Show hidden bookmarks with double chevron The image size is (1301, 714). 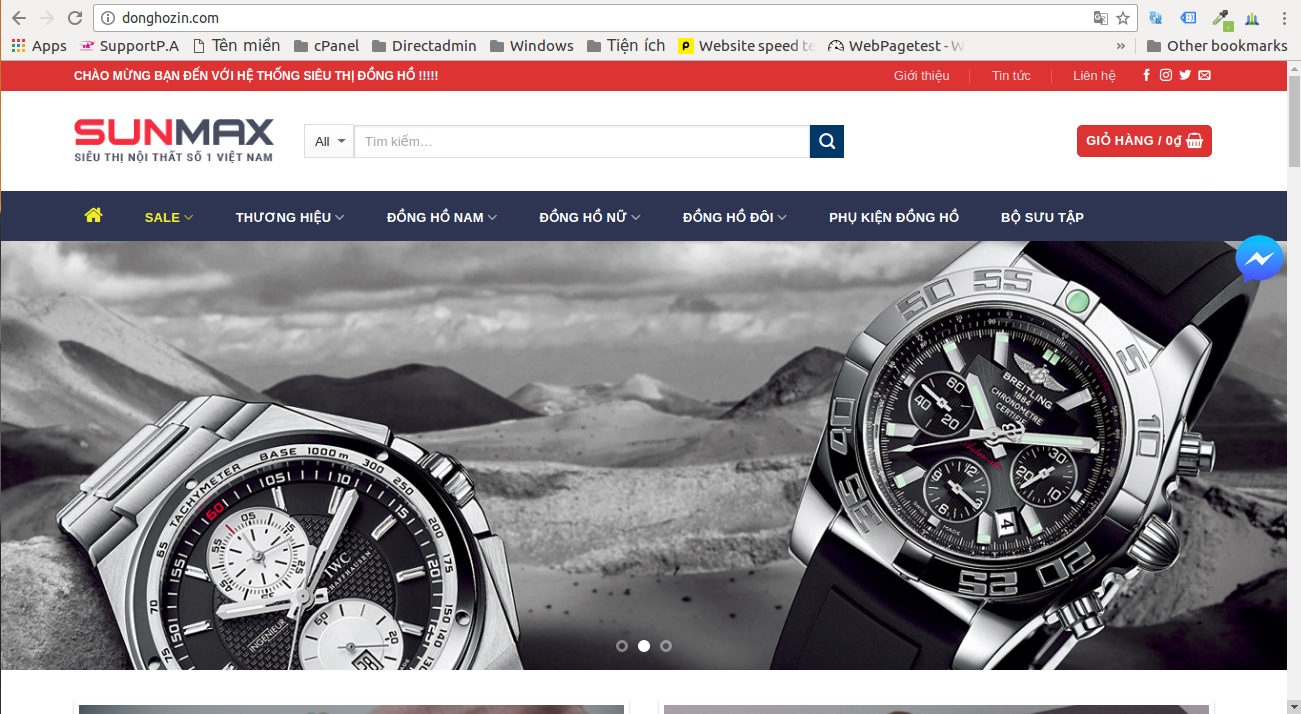[x=1121, y=46]
